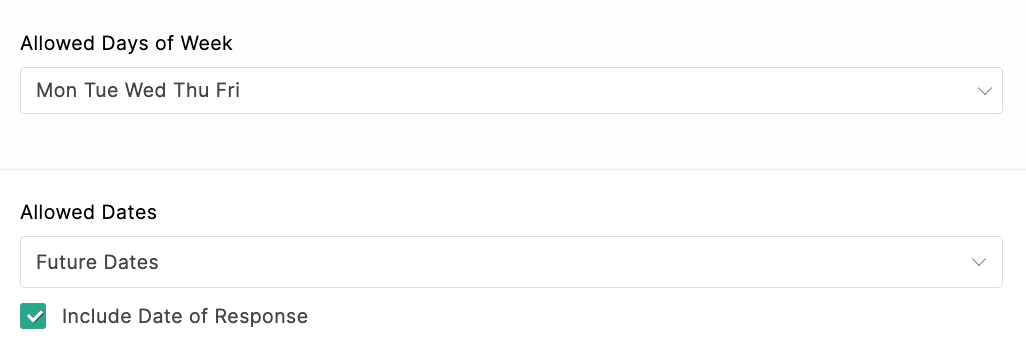Click Mon in the days field

point(56,90)
